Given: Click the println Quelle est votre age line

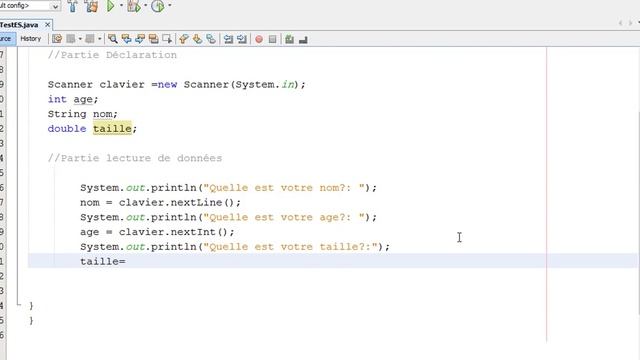Looking at the screenshot, I should [x=228, y=217].
